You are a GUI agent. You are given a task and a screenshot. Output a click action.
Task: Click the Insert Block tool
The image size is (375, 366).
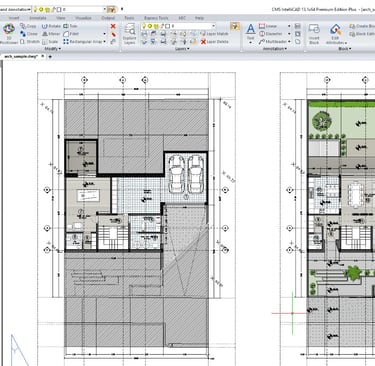pos(314,34)
